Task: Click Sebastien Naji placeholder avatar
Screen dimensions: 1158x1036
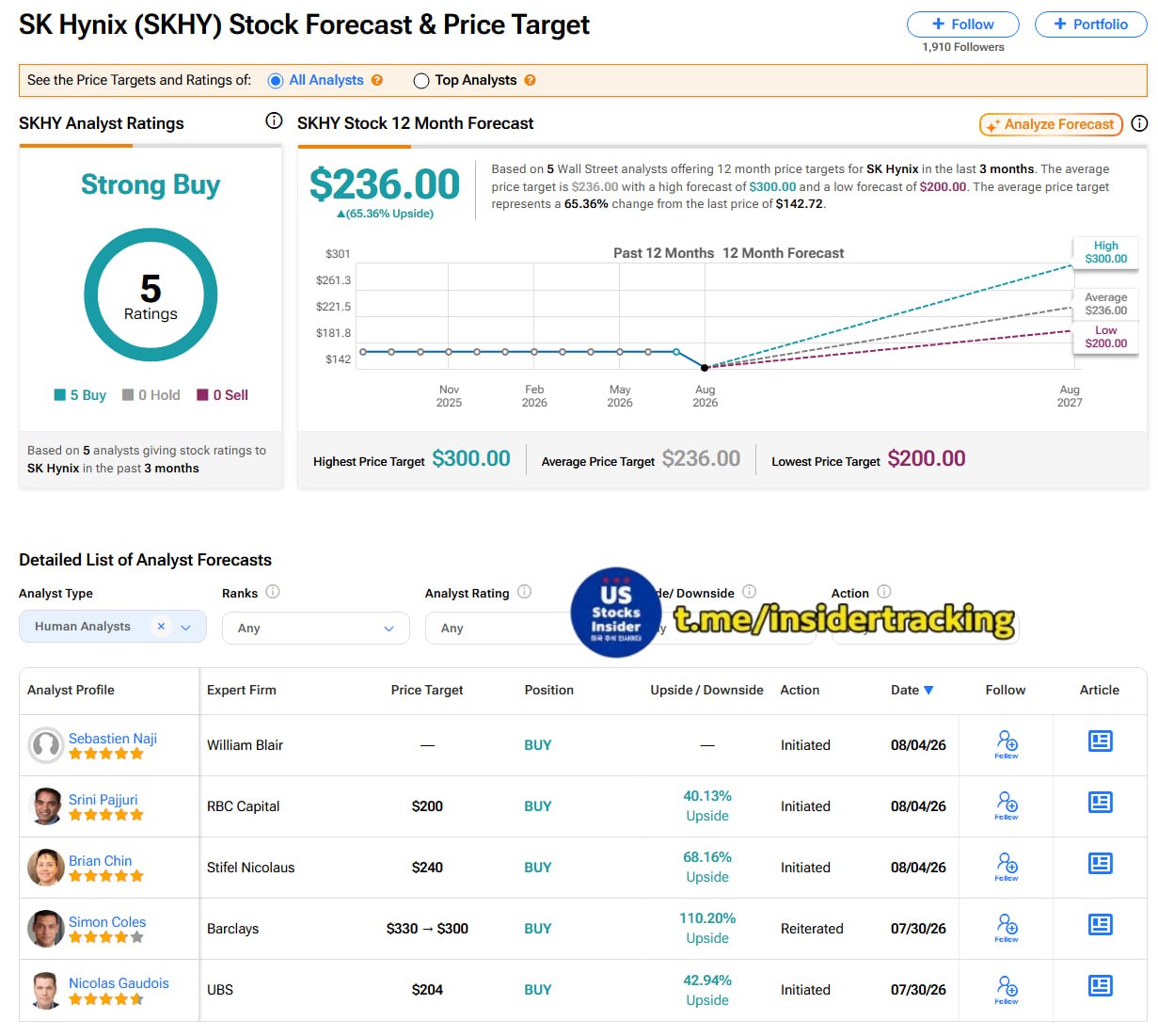Action: point(46,745)
